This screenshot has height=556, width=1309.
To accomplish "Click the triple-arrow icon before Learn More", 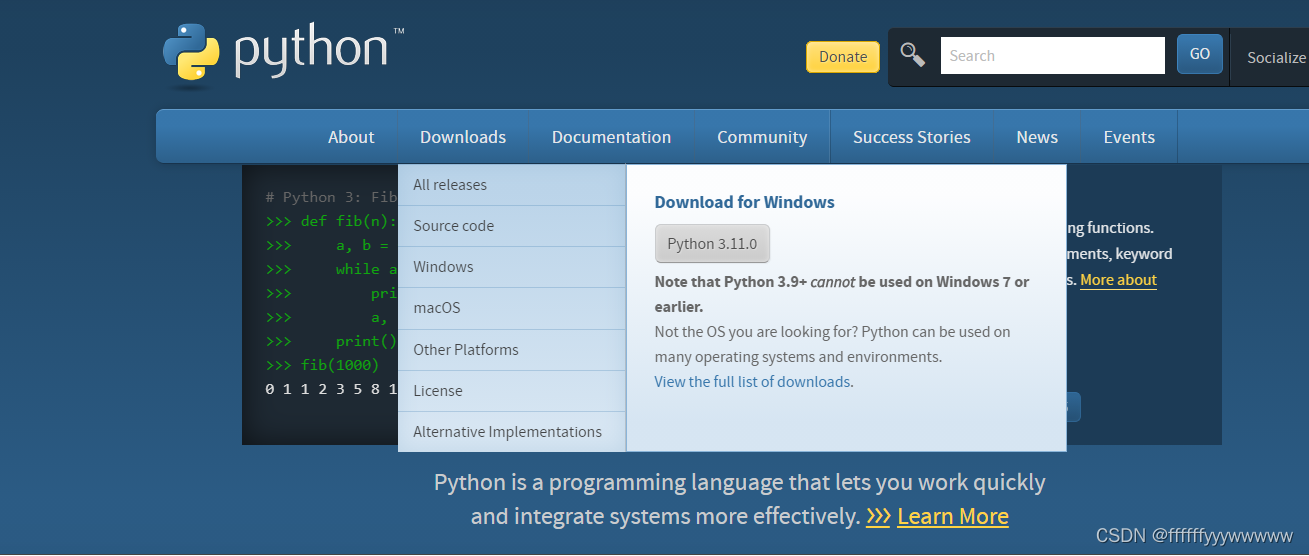I will point(878,517).
